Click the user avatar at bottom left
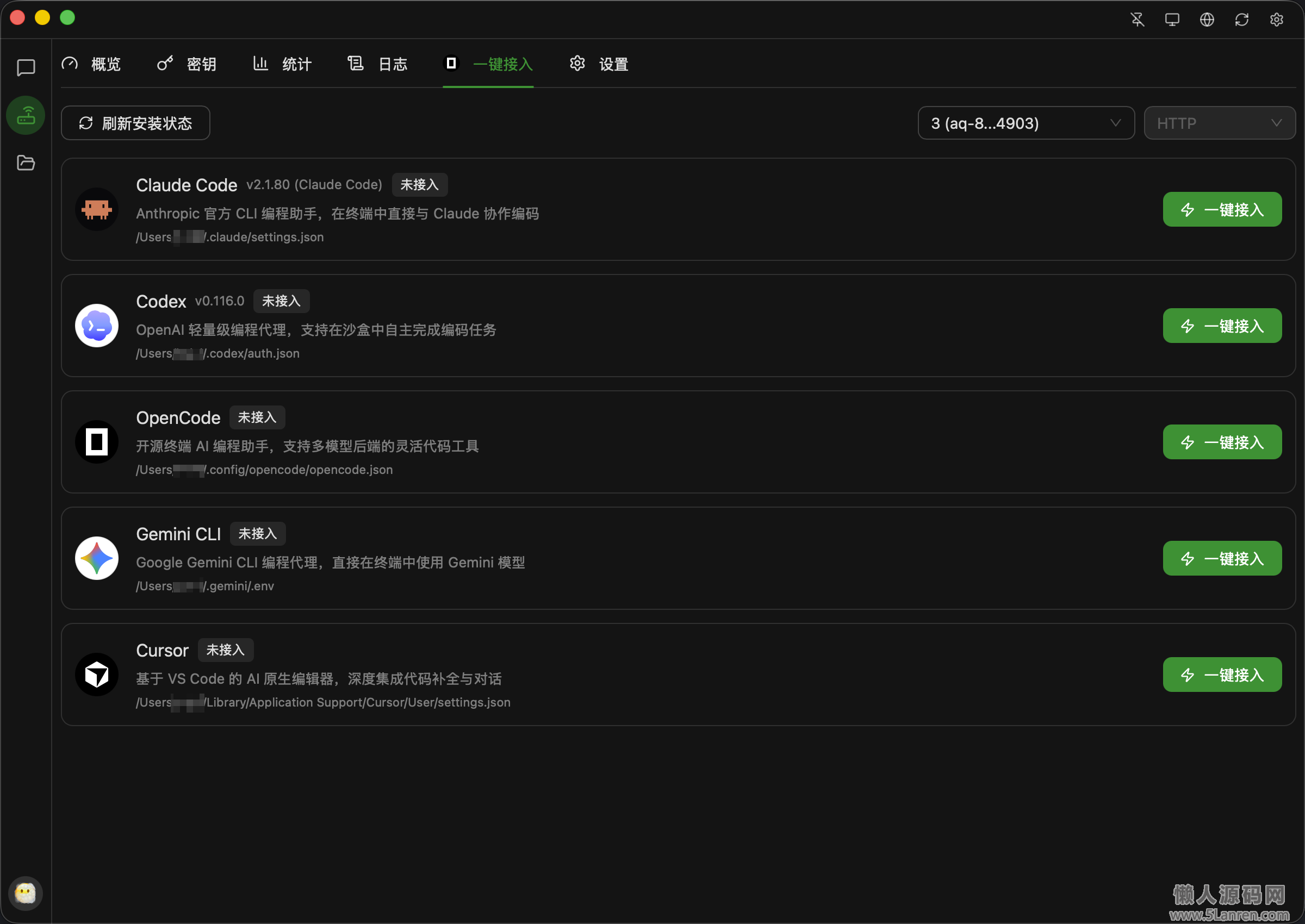 (x=26, y=892)
